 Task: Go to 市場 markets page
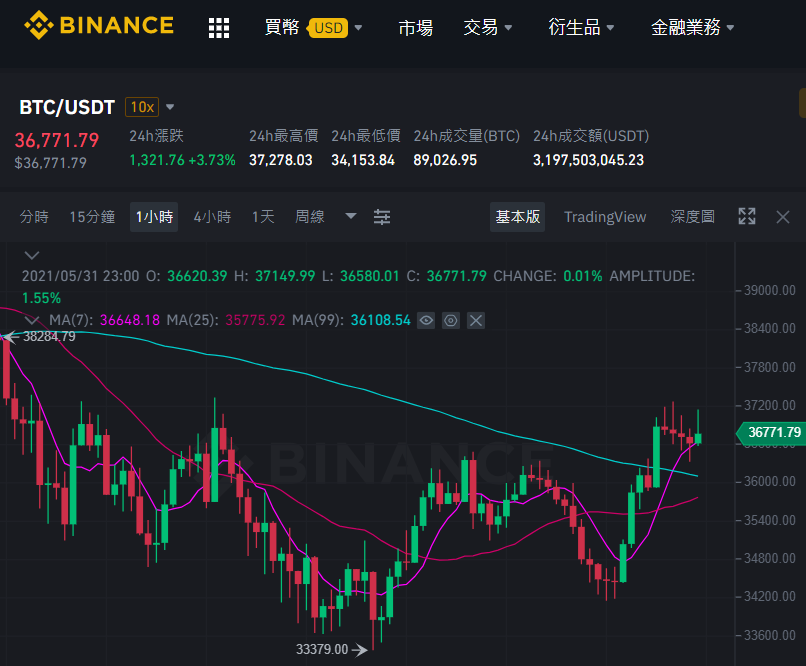click(415, 28)
